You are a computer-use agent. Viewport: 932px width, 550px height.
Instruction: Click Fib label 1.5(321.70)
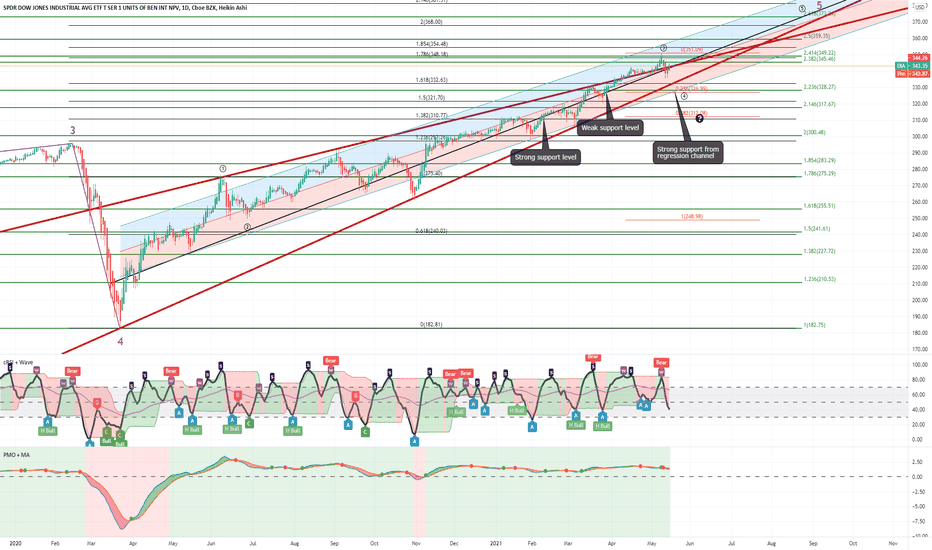pyautogui.click(x=431, y=98)
